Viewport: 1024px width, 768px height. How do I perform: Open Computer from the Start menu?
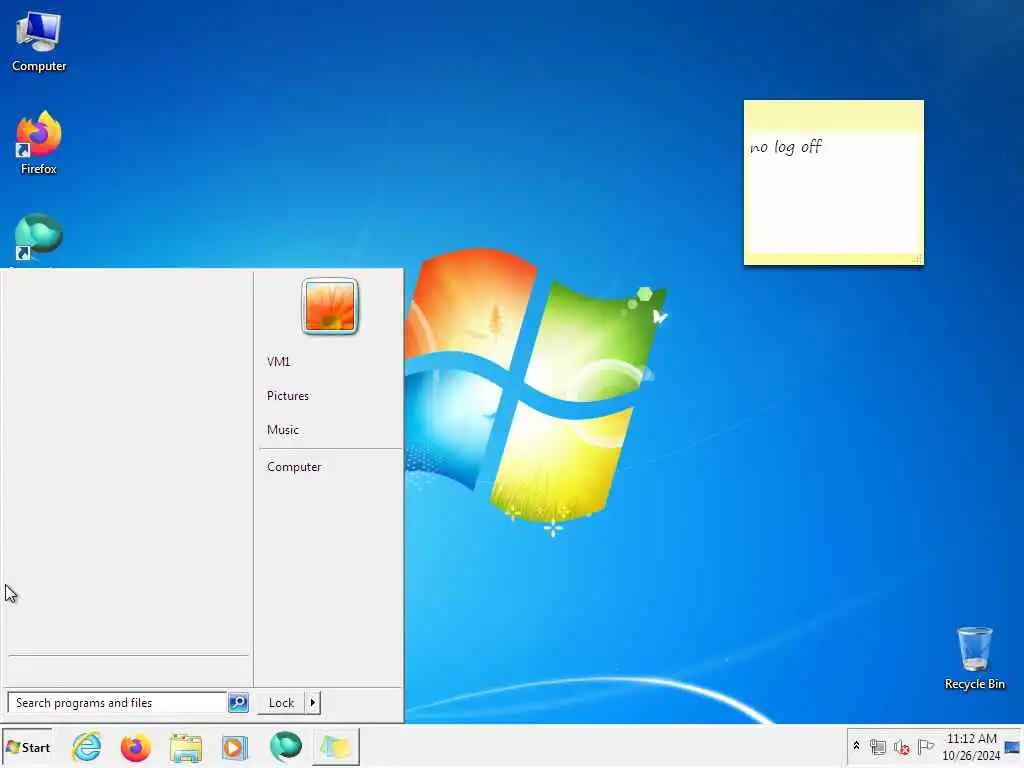pyautogui.click(x=294, y=467)
